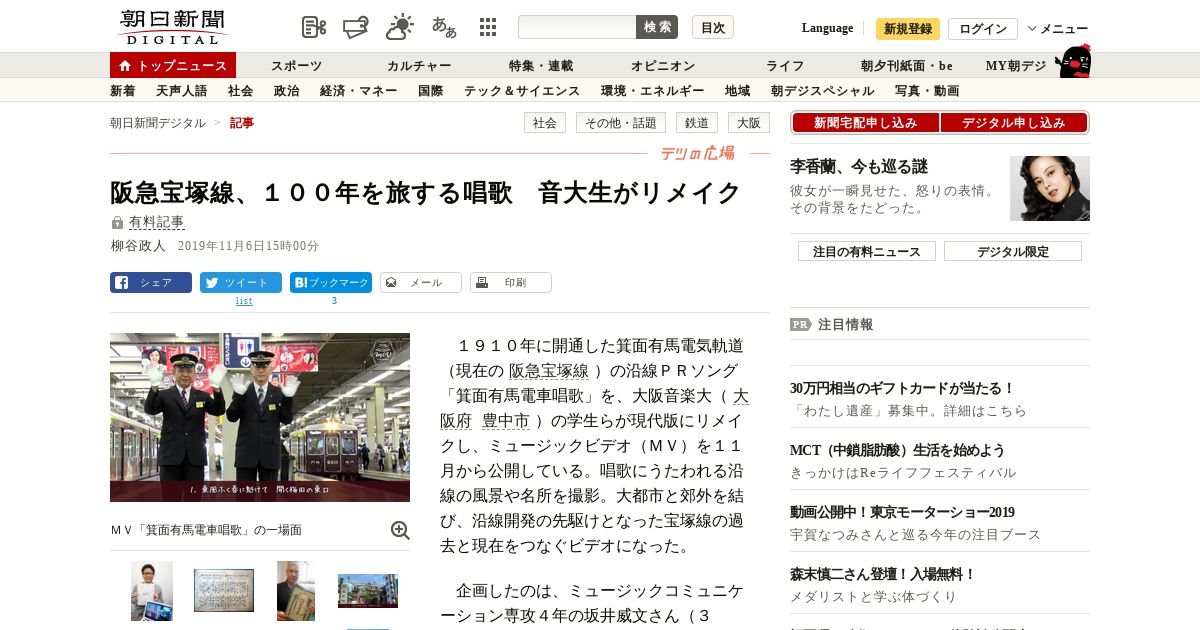Screen dimensions: 1200x630
Task: Select 環境・エネルギー in sub navigation
Action: pos(652,91)
